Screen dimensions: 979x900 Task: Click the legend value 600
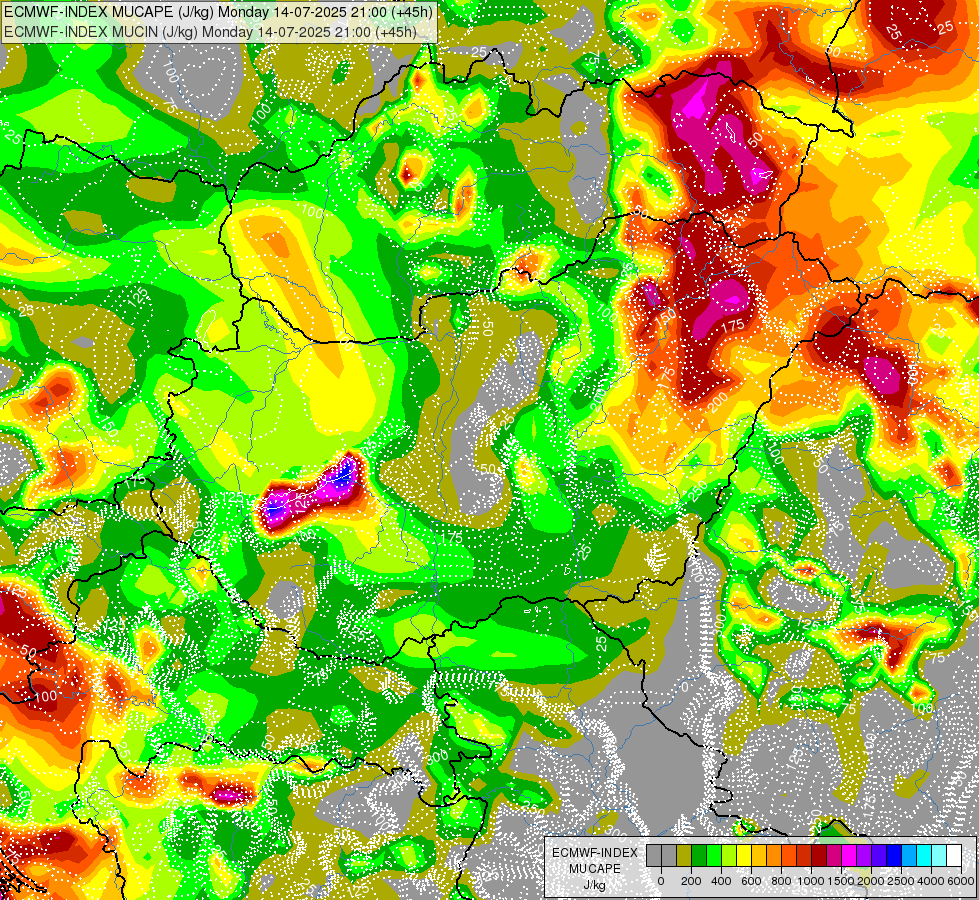751,881
